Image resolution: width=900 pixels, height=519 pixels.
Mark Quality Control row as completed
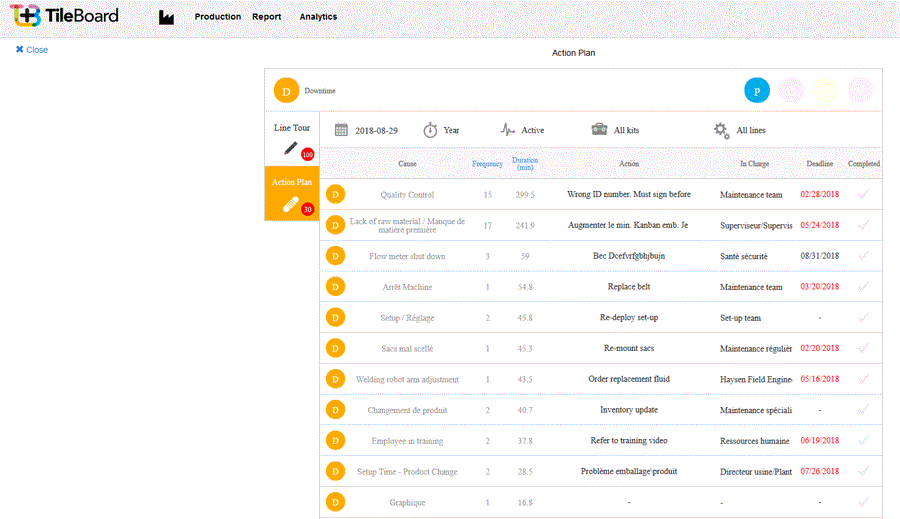click(x=863, y=195)
